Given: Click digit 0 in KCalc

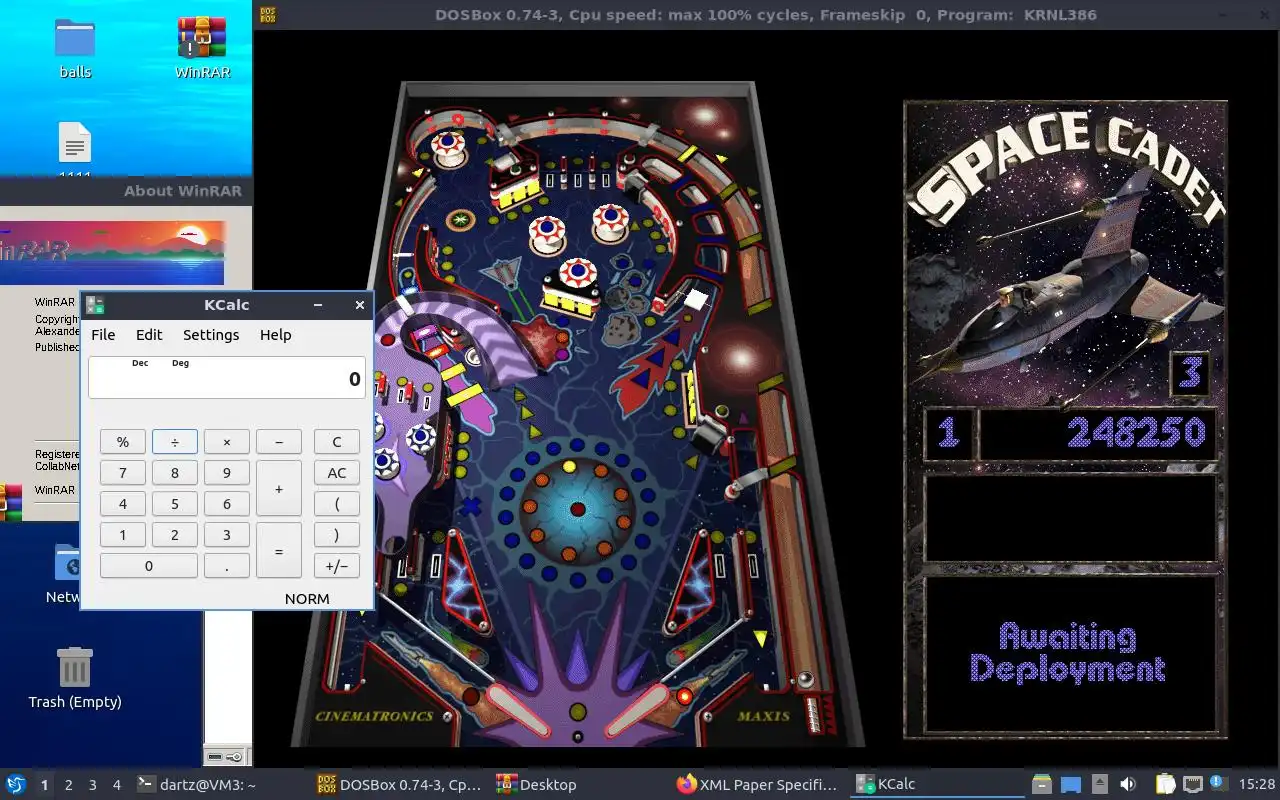Looking at the screenshot, I should pyautogui.click(x=149, y=565).
